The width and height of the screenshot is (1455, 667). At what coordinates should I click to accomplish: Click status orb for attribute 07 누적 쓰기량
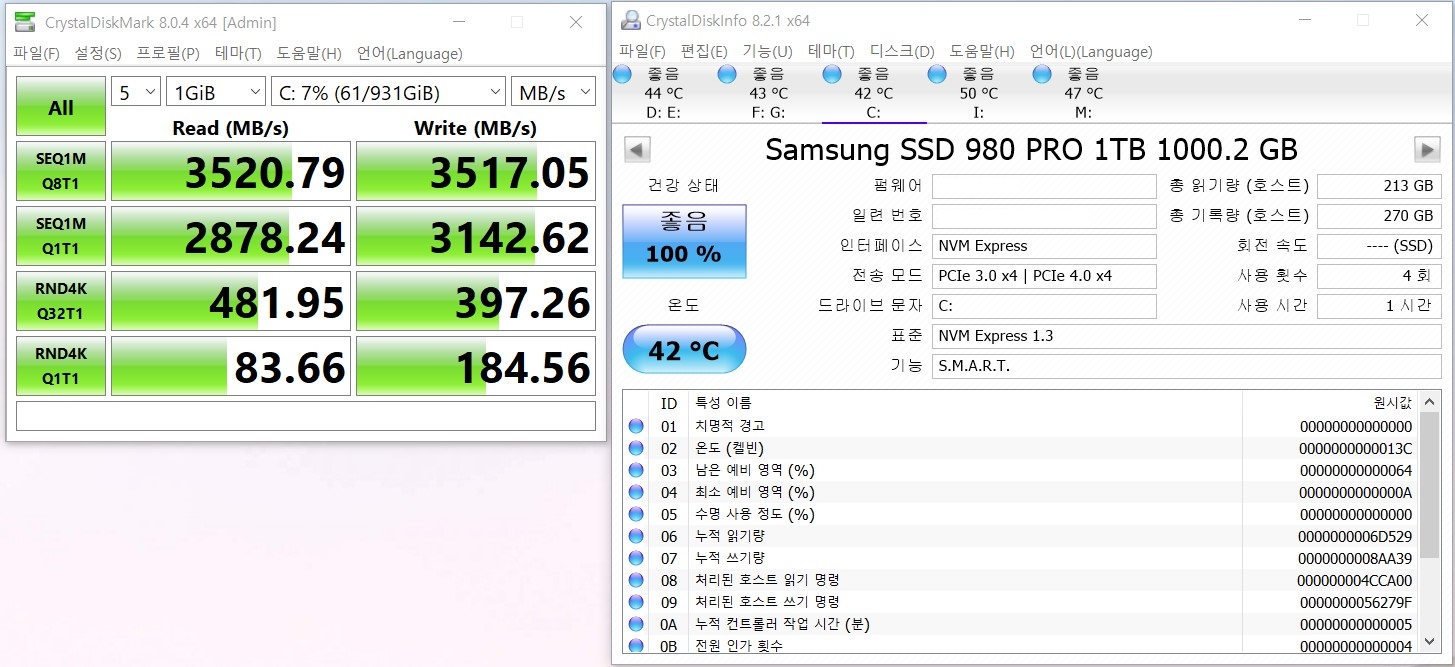point(636,558)
